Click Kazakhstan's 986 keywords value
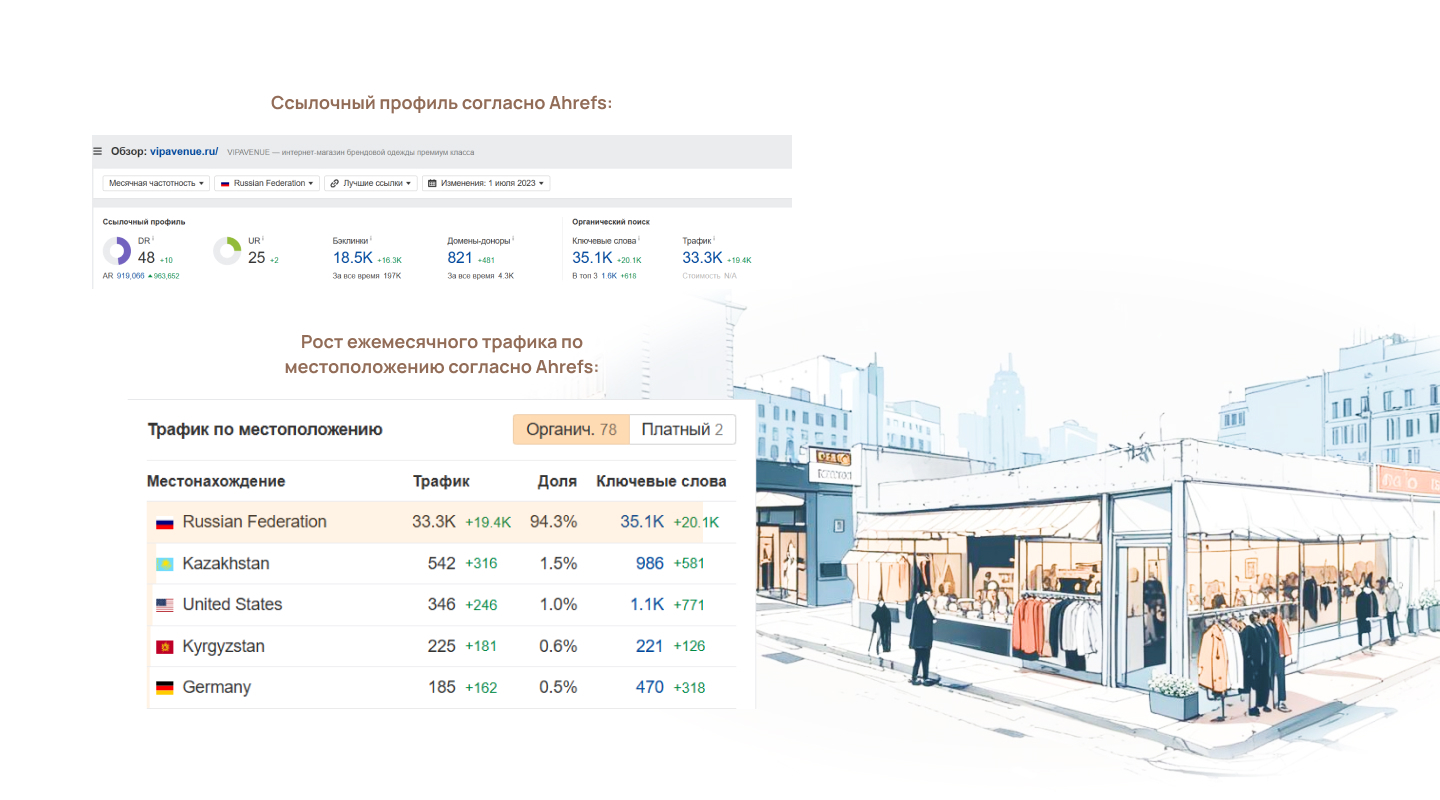The height and width of the screenshot is (800, 1440). [649, 564]
